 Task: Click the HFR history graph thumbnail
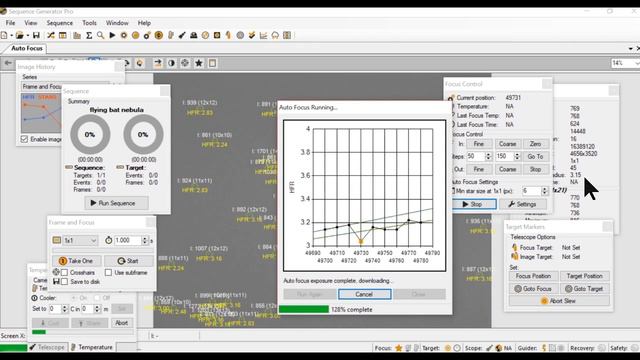coord(41,113)
